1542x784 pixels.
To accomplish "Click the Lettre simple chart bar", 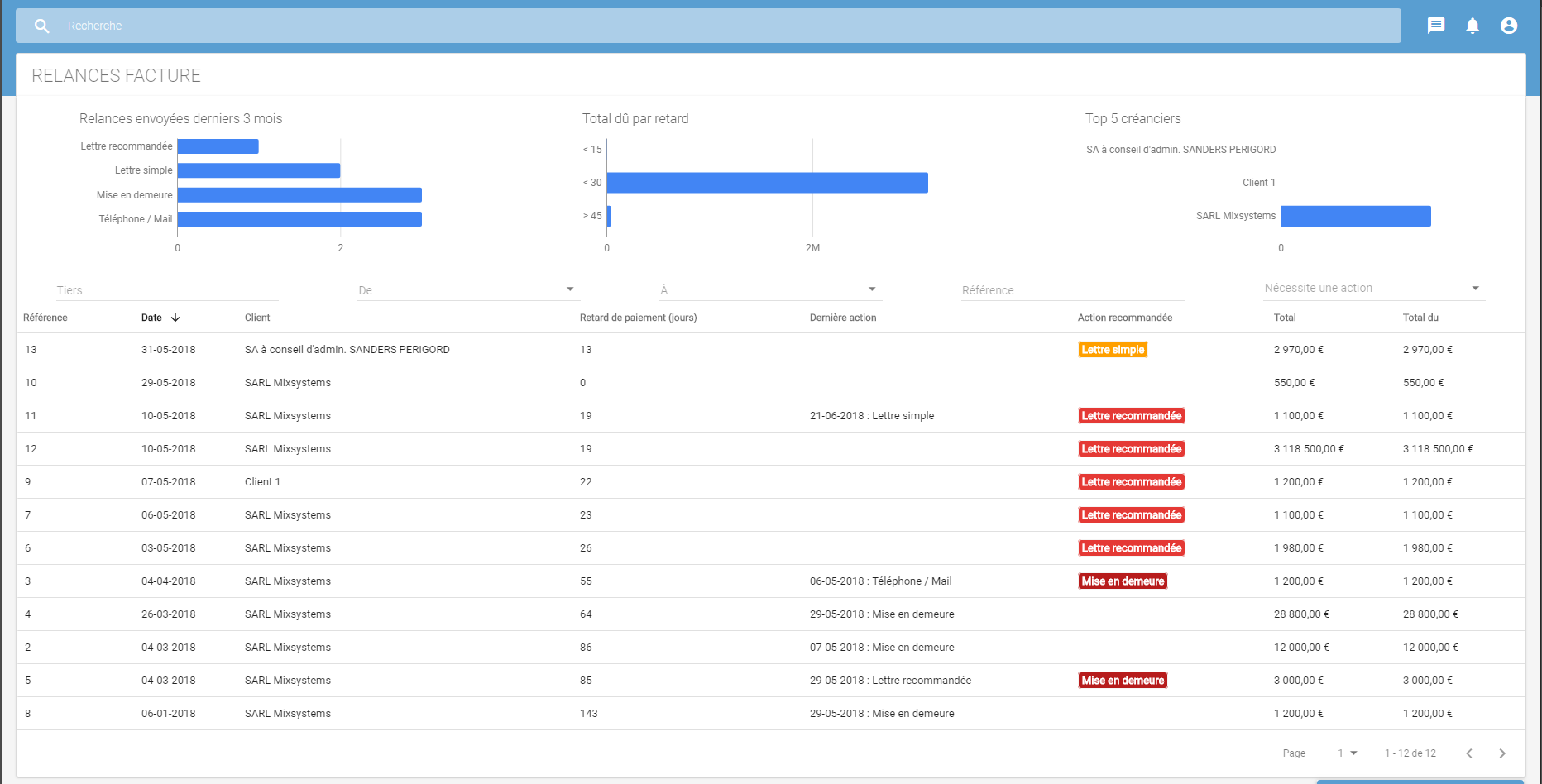I will point(259,170).
